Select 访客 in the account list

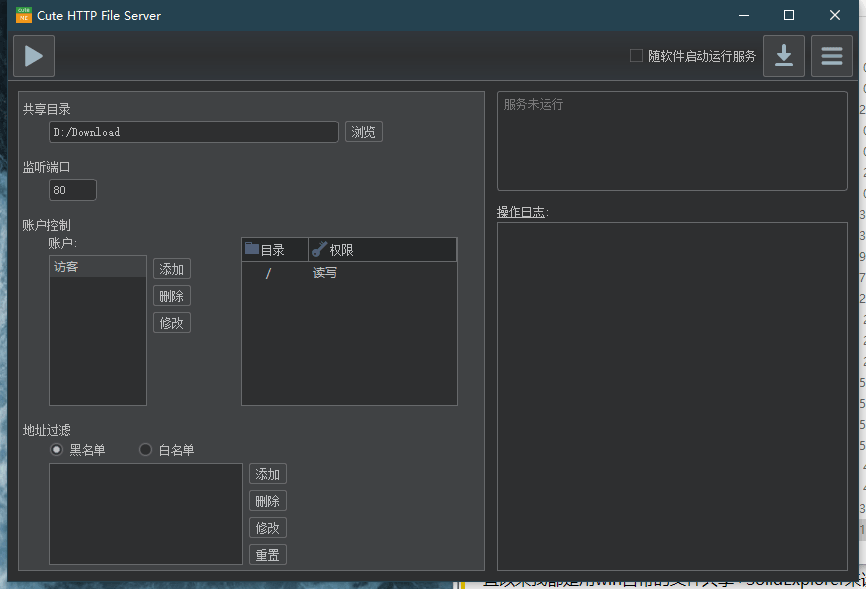[97, 267]
